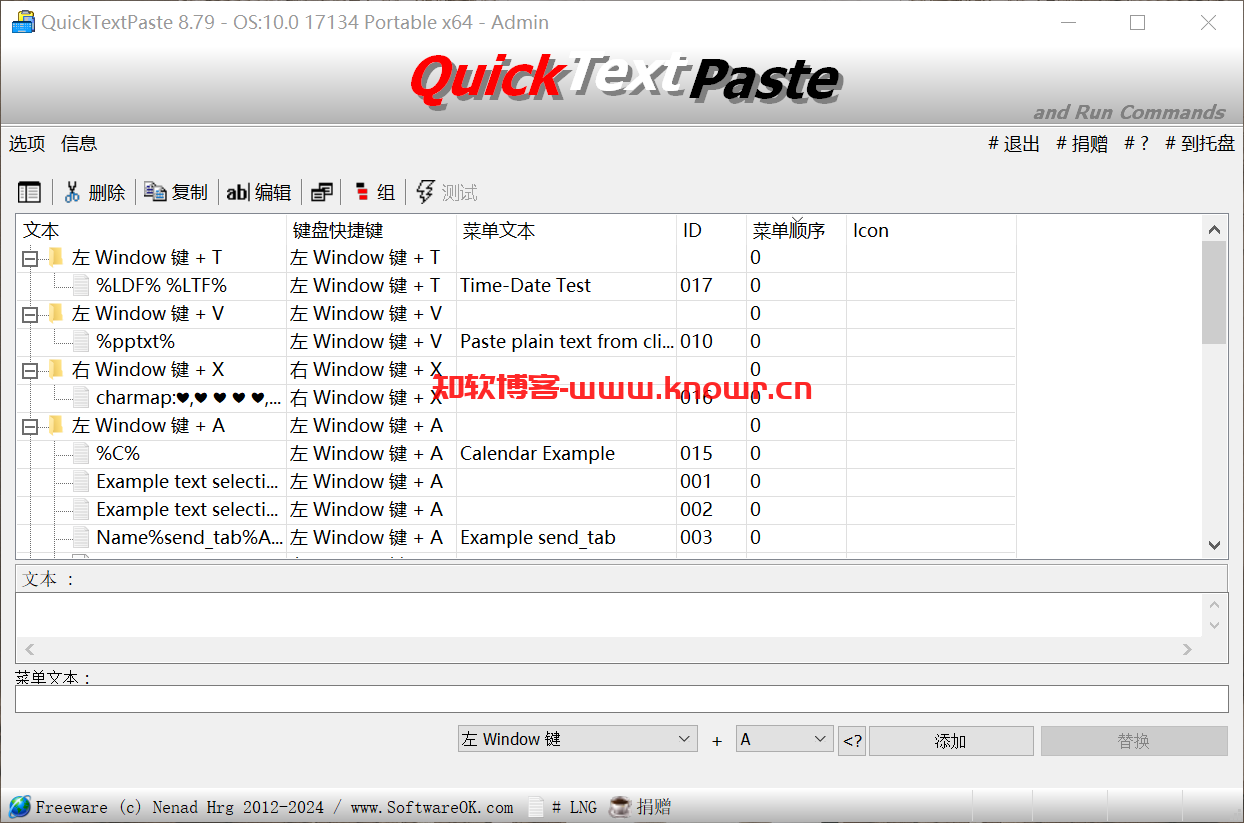
Task: Click right arrow of text box horizontal scrollbar
Action: coord(1187,649)
